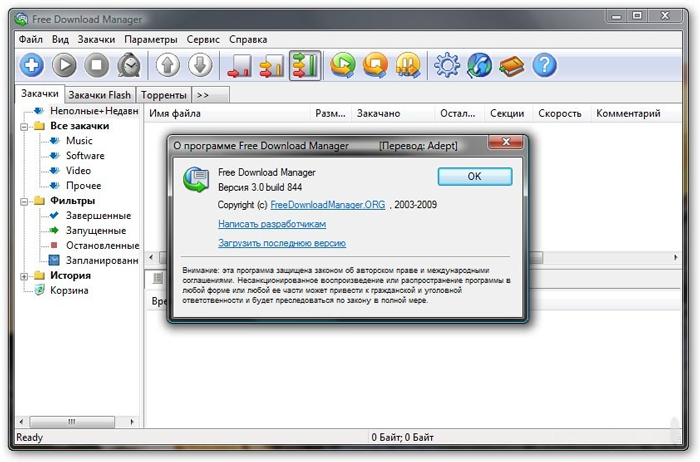This screenshot has height=462, width=700.
Task: Click orange stop-all downloads icon
Action: (375, 65)
